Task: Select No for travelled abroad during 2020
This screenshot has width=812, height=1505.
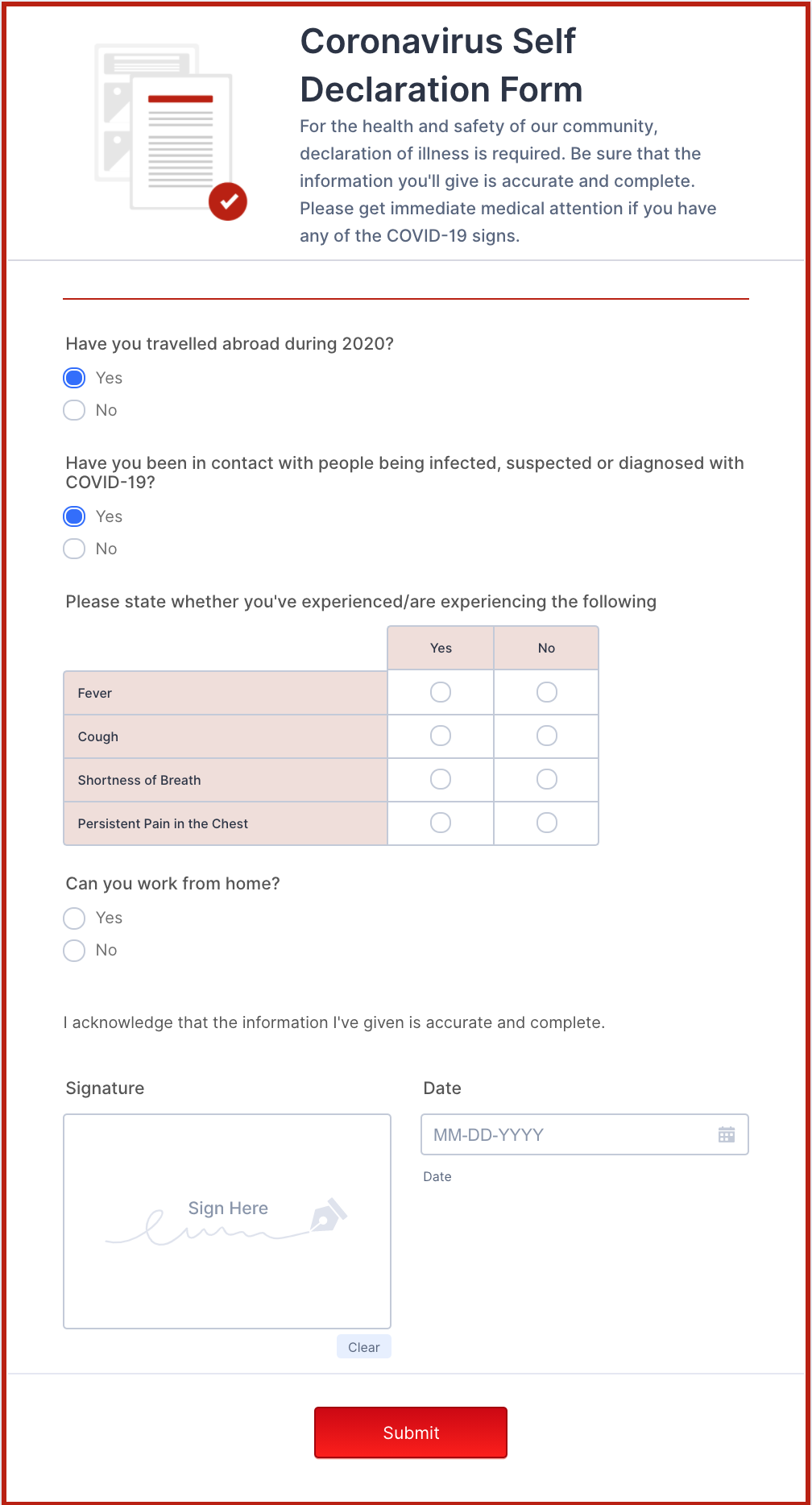Action: click(74, 410)
